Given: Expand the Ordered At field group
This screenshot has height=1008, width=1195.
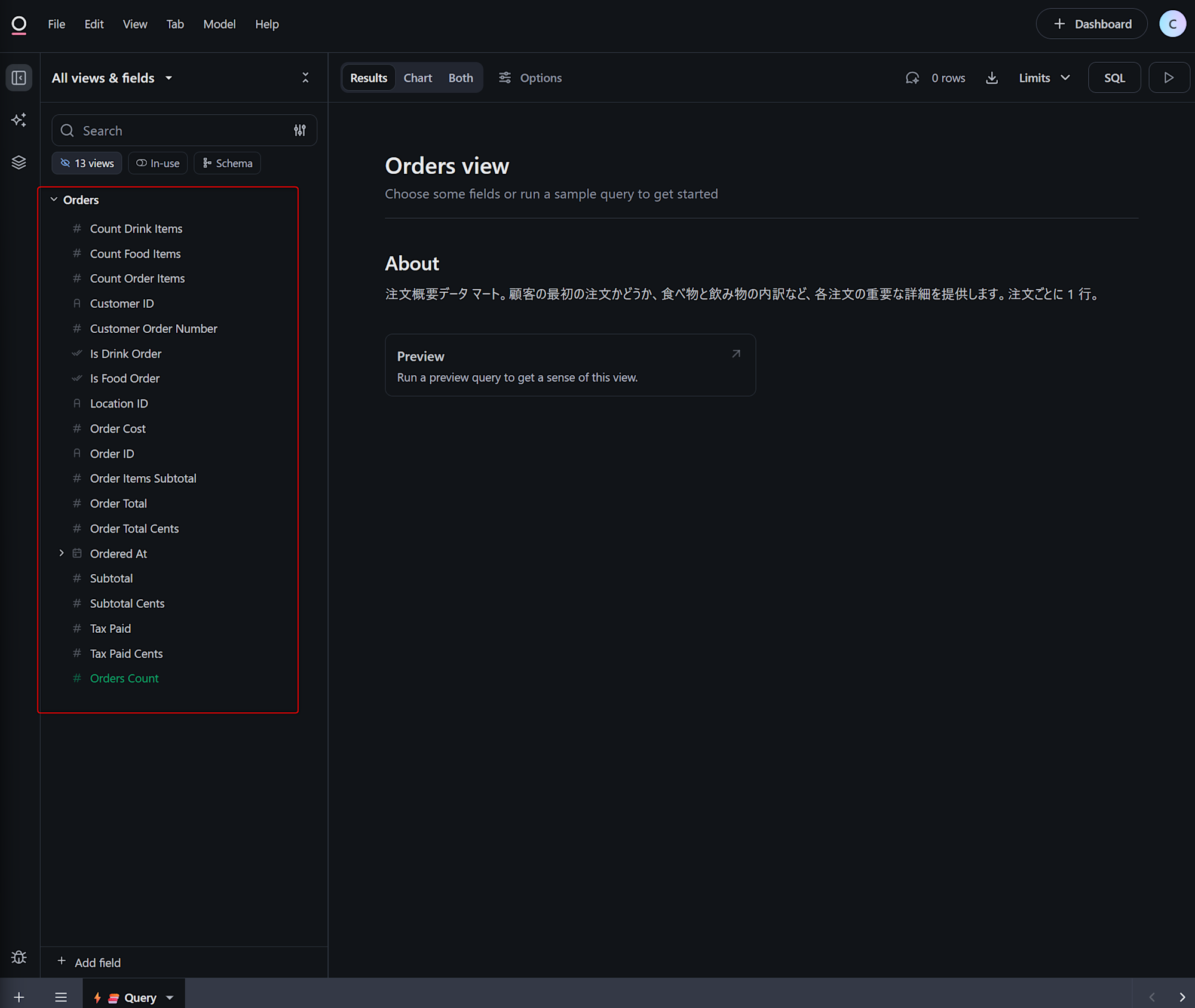Looking at the screenshot, I should click(x=62, y=553).
